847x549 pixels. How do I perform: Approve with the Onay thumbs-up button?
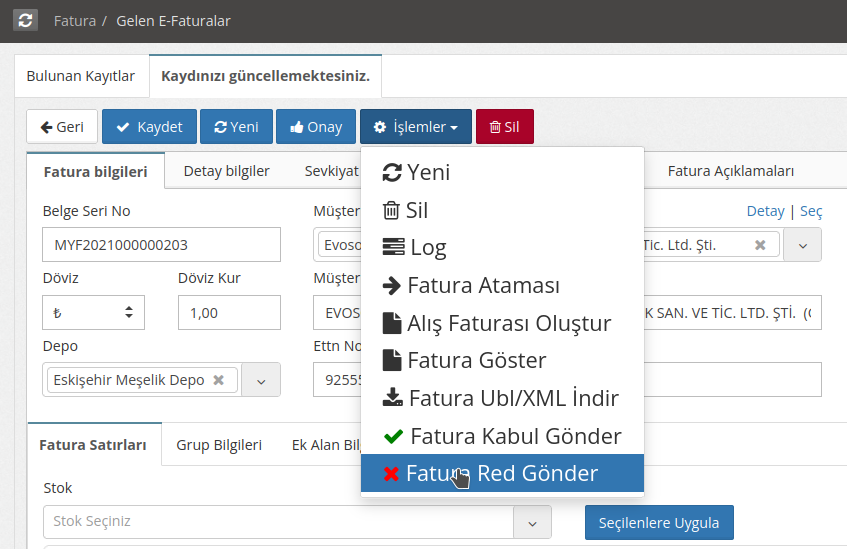316,127
